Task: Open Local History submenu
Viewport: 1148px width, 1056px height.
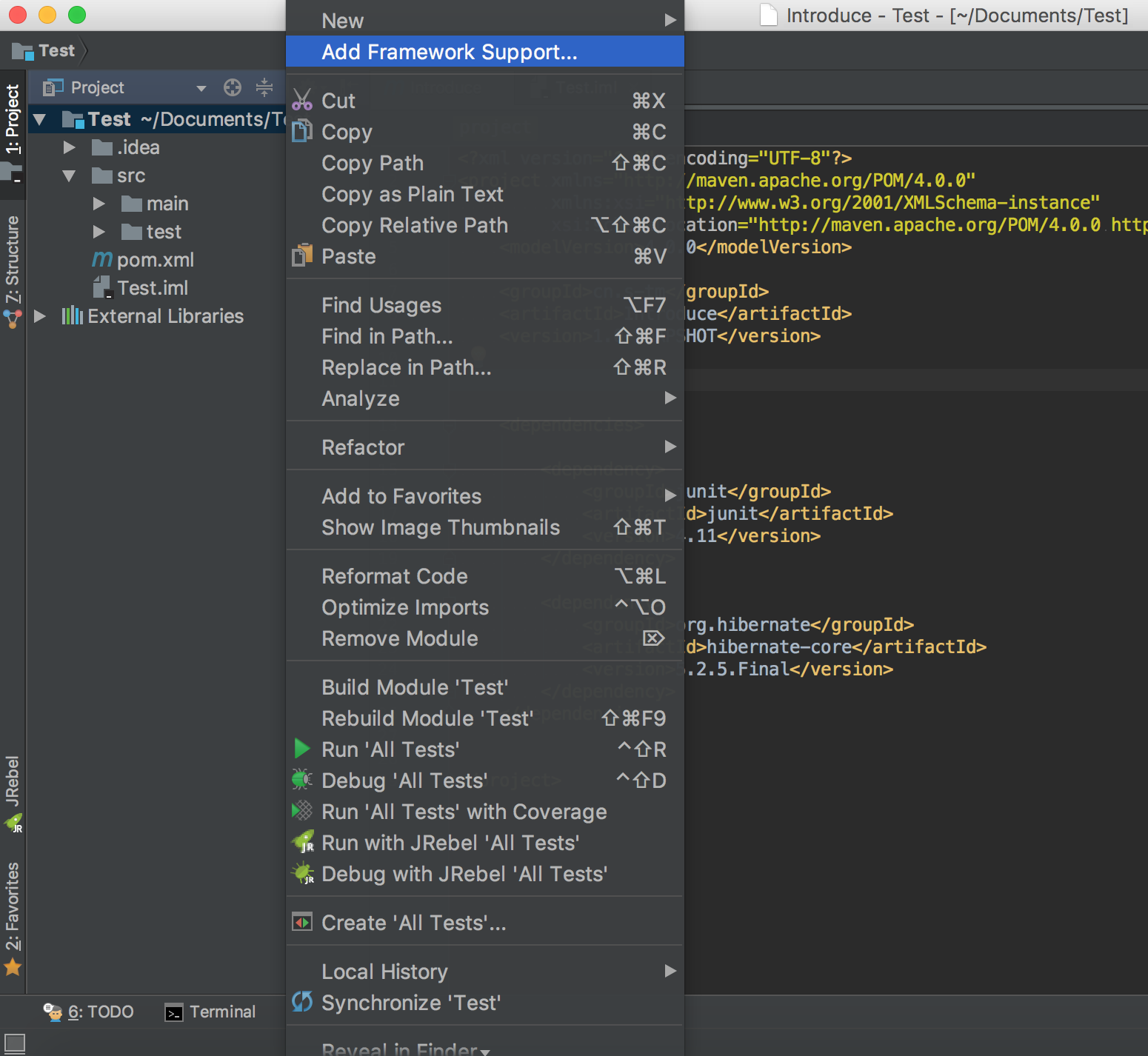Action: tap(485, 971)
